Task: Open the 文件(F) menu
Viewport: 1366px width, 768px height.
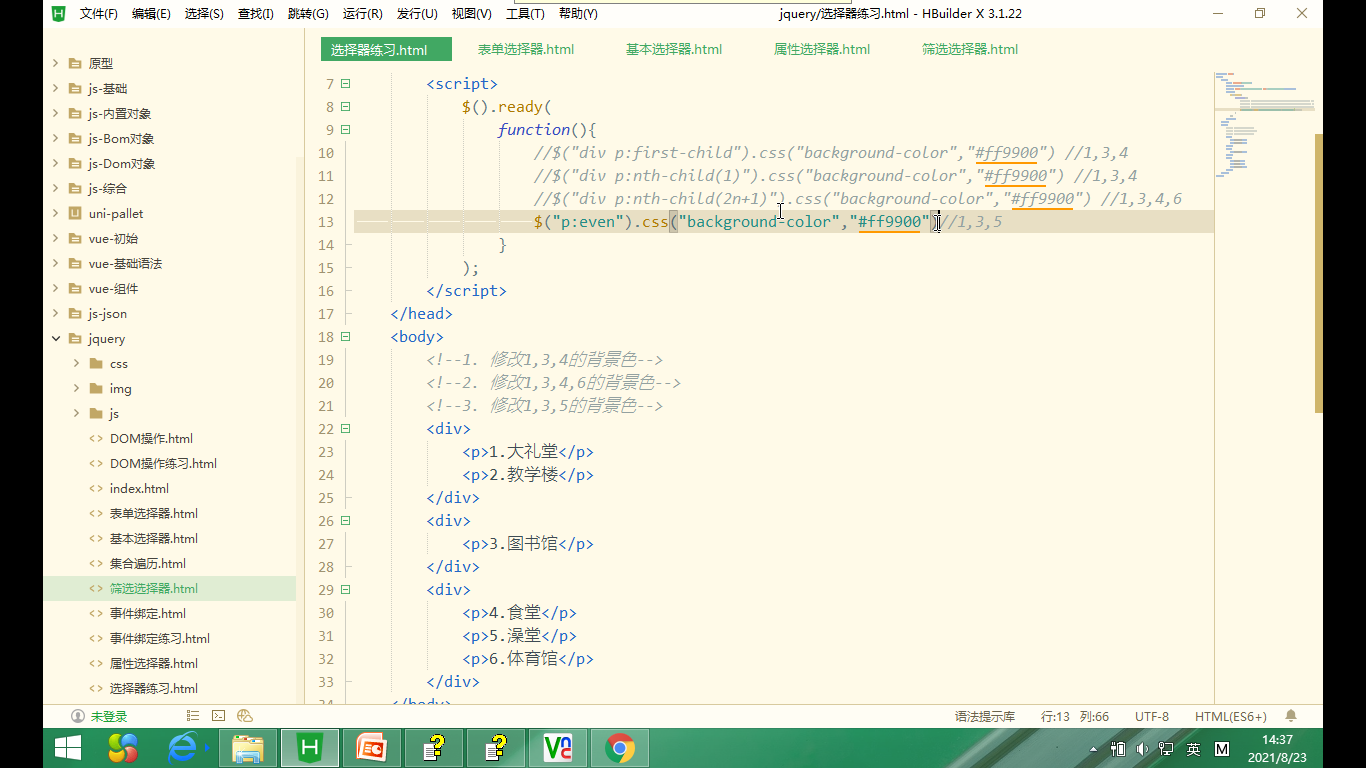Action: 98,14
